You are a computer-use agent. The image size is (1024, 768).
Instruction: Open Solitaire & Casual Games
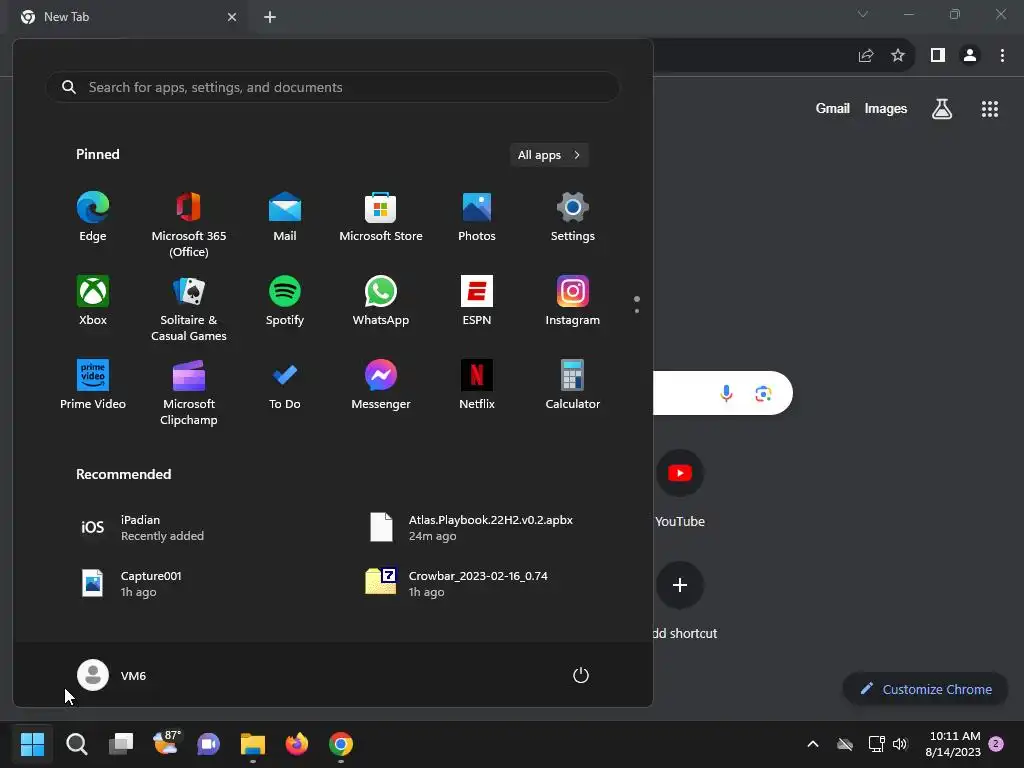coord(189,308)
